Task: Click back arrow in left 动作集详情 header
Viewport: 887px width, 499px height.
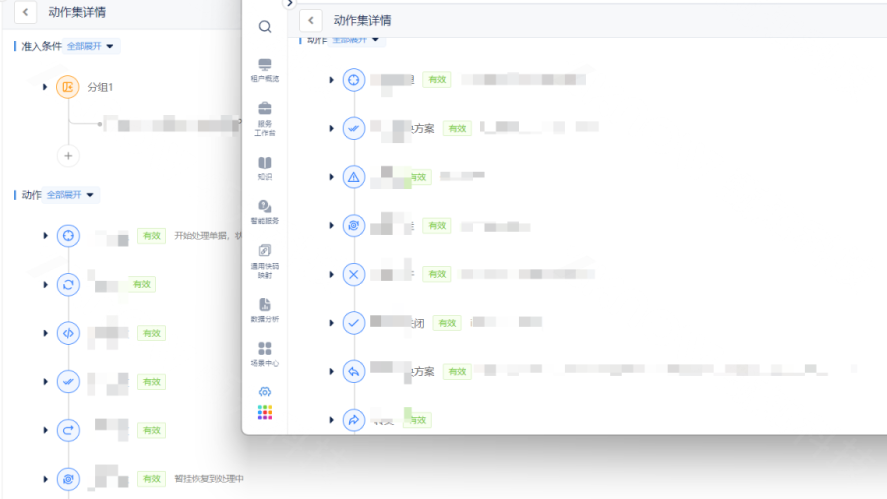Action: (x=24, y=12)
